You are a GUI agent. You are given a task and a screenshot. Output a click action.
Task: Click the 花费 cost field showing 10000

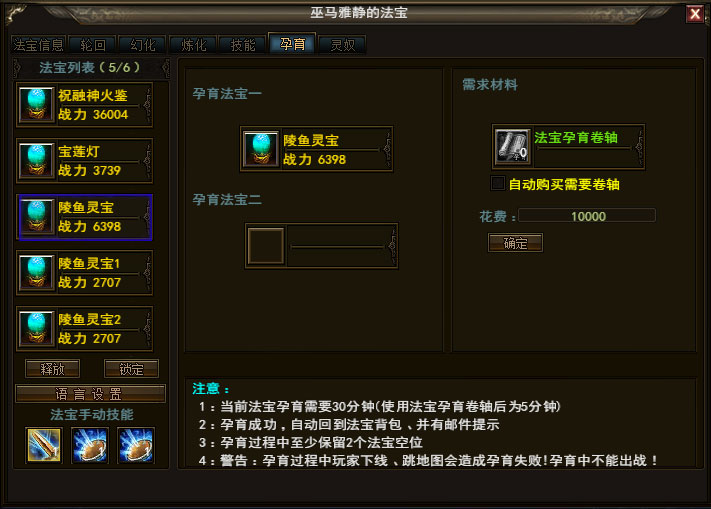pyautogui.click(x=587, y=216)
